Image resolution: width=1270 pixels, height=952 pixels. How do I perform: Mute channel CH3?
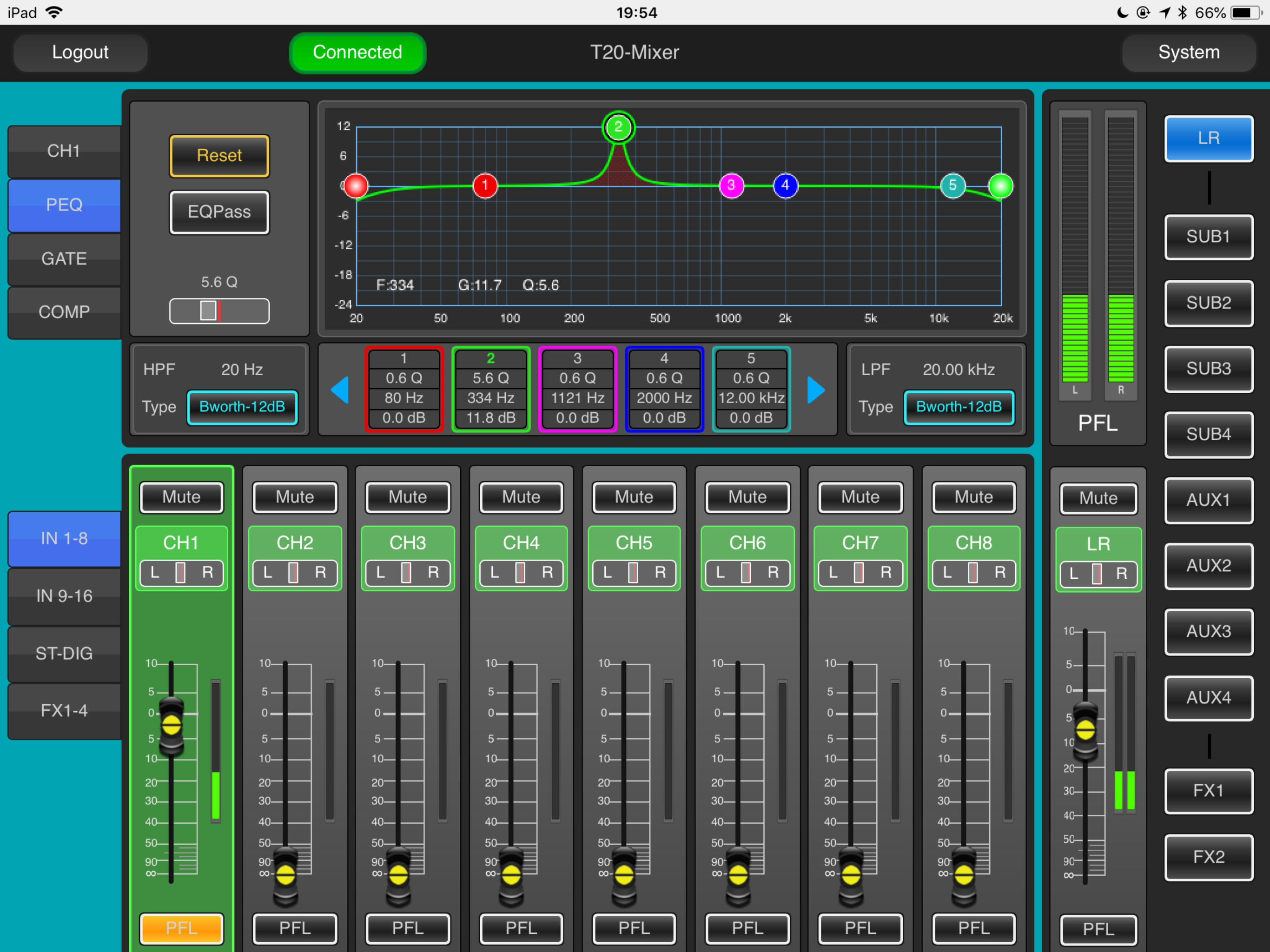pyautogui.click(x=408, y=497)
